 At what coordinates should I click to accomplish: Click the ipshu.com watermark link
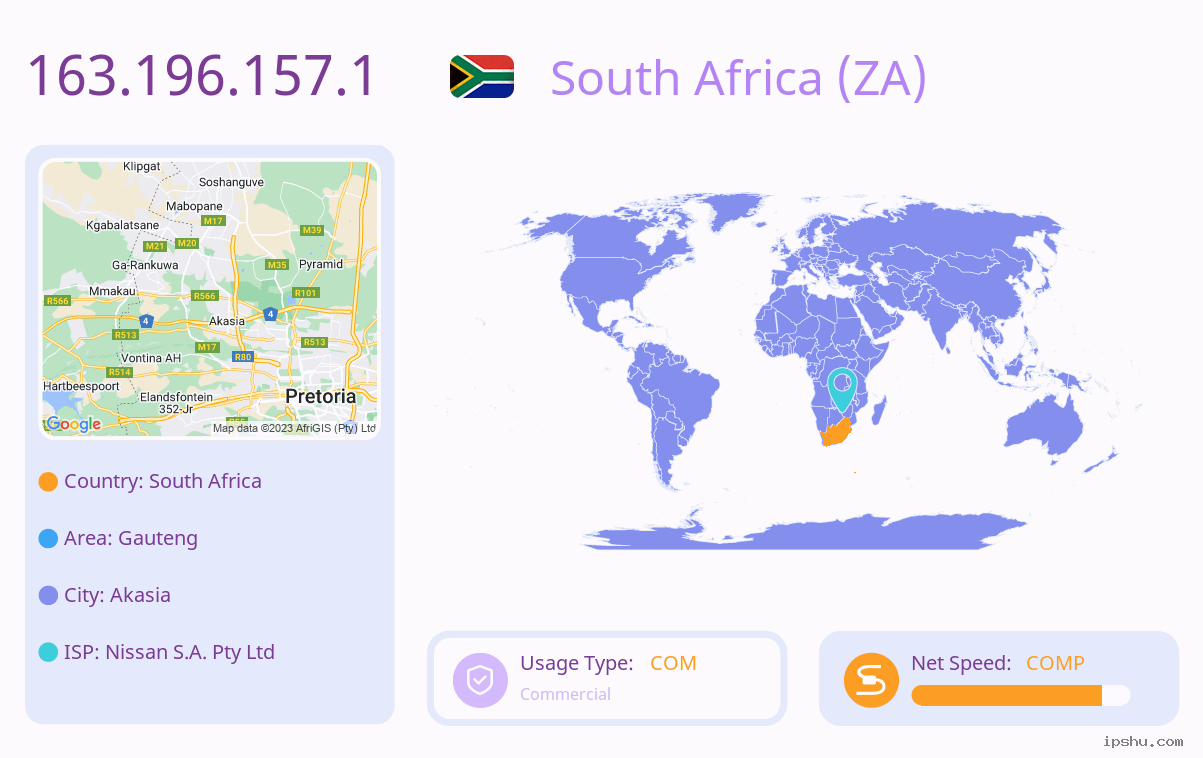[1143, 741]
